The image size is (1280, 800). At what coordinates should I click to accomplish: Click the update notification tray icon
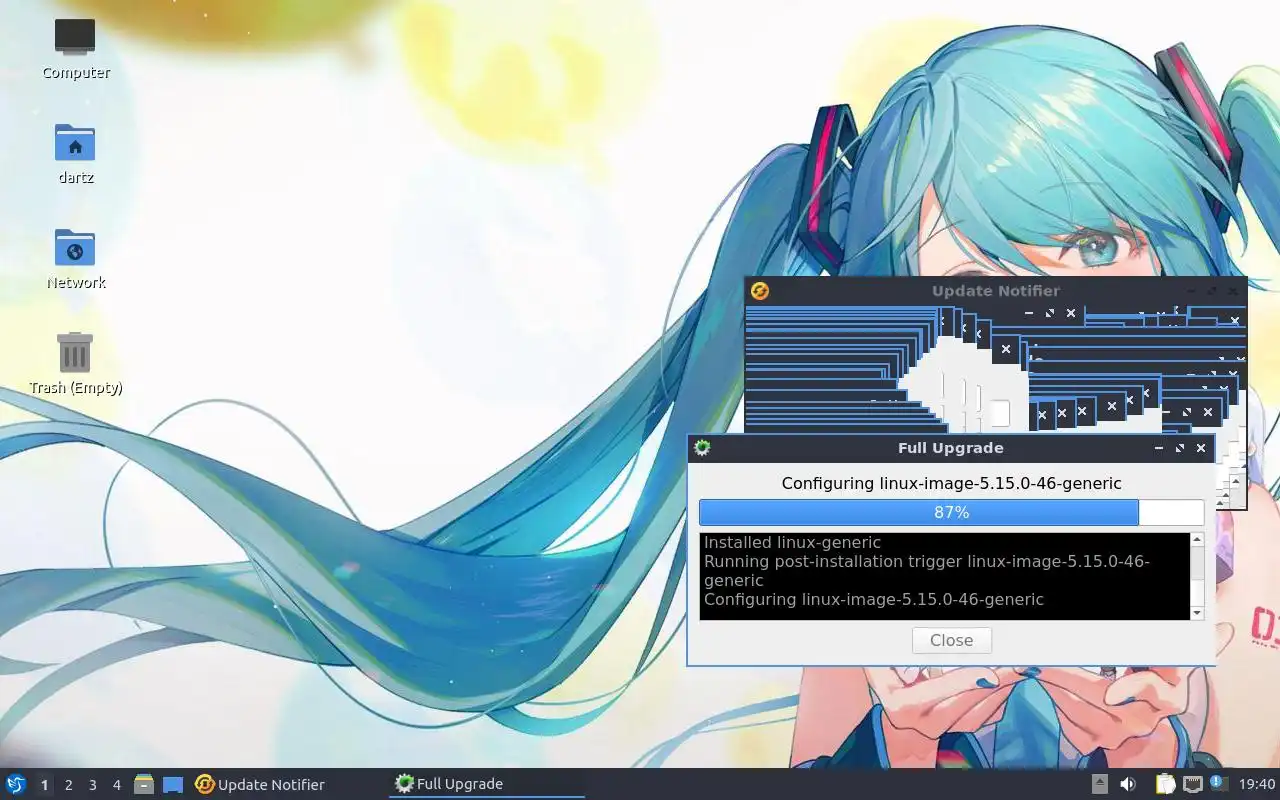(x=1217, y=783)
